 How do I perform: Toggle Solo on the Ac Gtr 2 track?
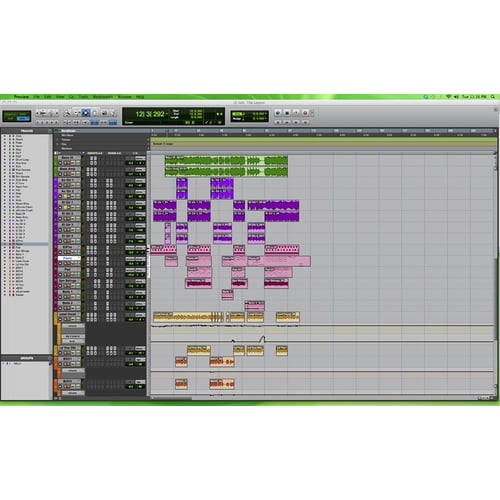pos(65,196)
